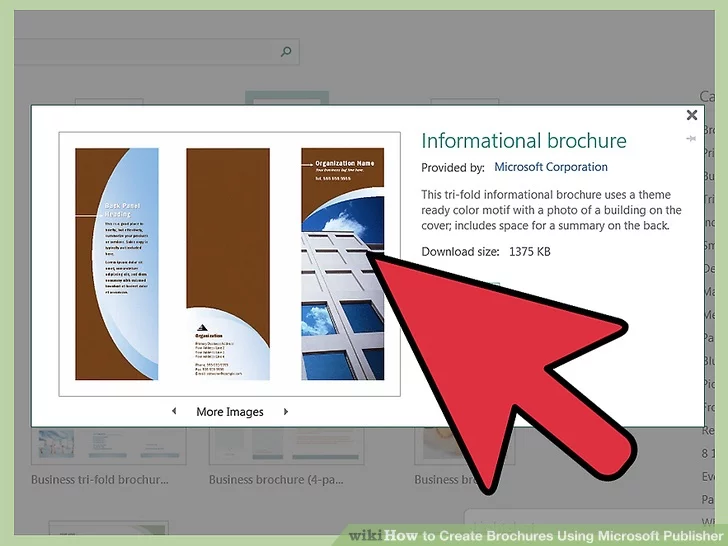
Task: Click the brochure cover panel with the building photo
Action: 343,264
